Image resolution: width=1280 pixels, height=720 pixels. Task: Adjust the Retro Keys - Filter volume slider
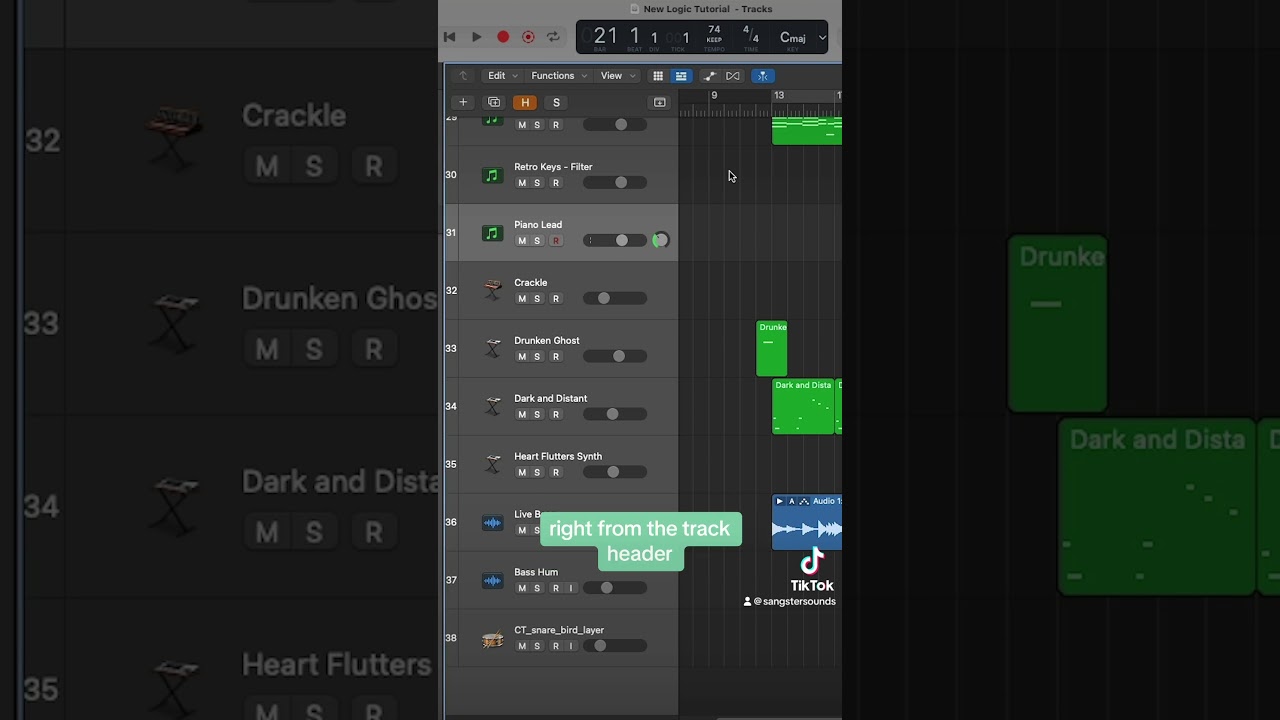click(x=614, y=182)
